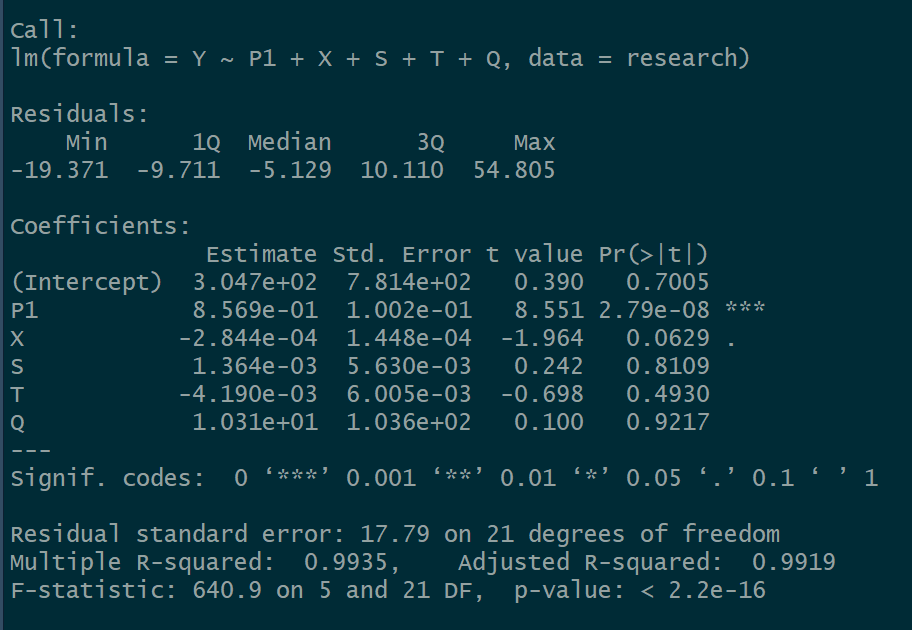The width and height of the screenshot is (912, 630).
Task: Click the 'Pr(>|t|)' column header
Action: (653, 255)
